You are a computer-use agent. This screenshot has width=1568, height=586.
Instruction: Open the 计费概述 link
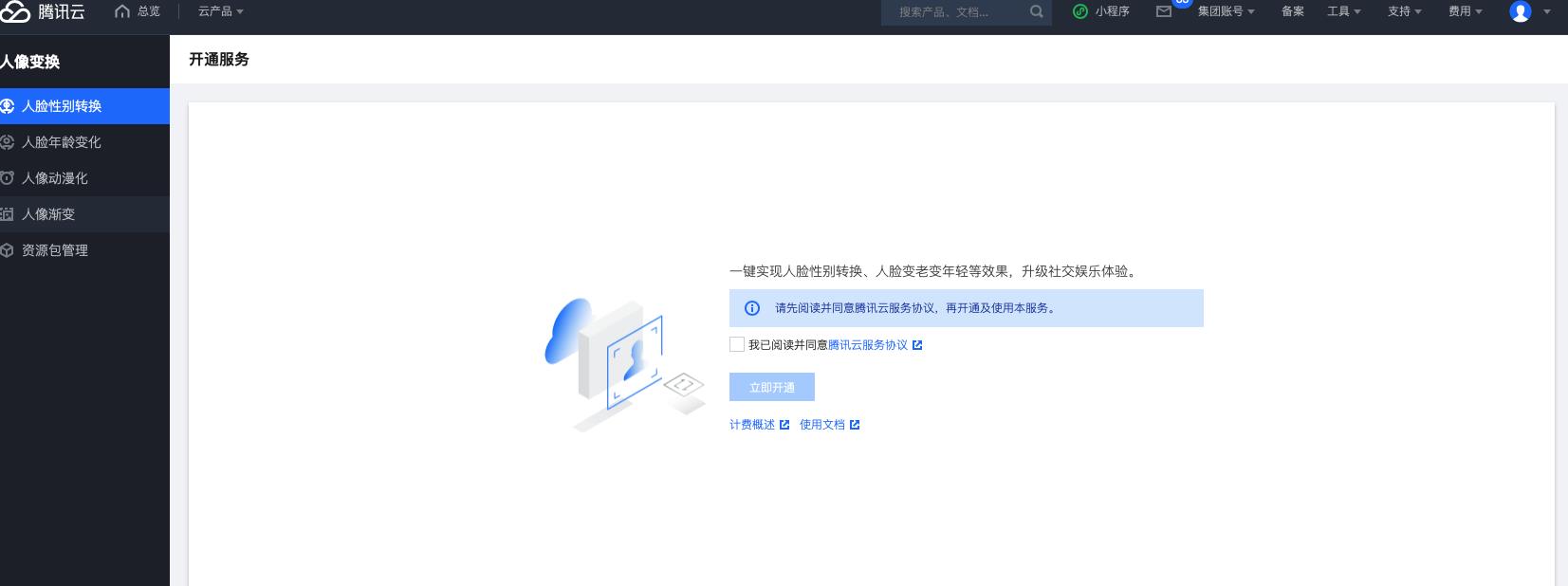pos(752,425)
